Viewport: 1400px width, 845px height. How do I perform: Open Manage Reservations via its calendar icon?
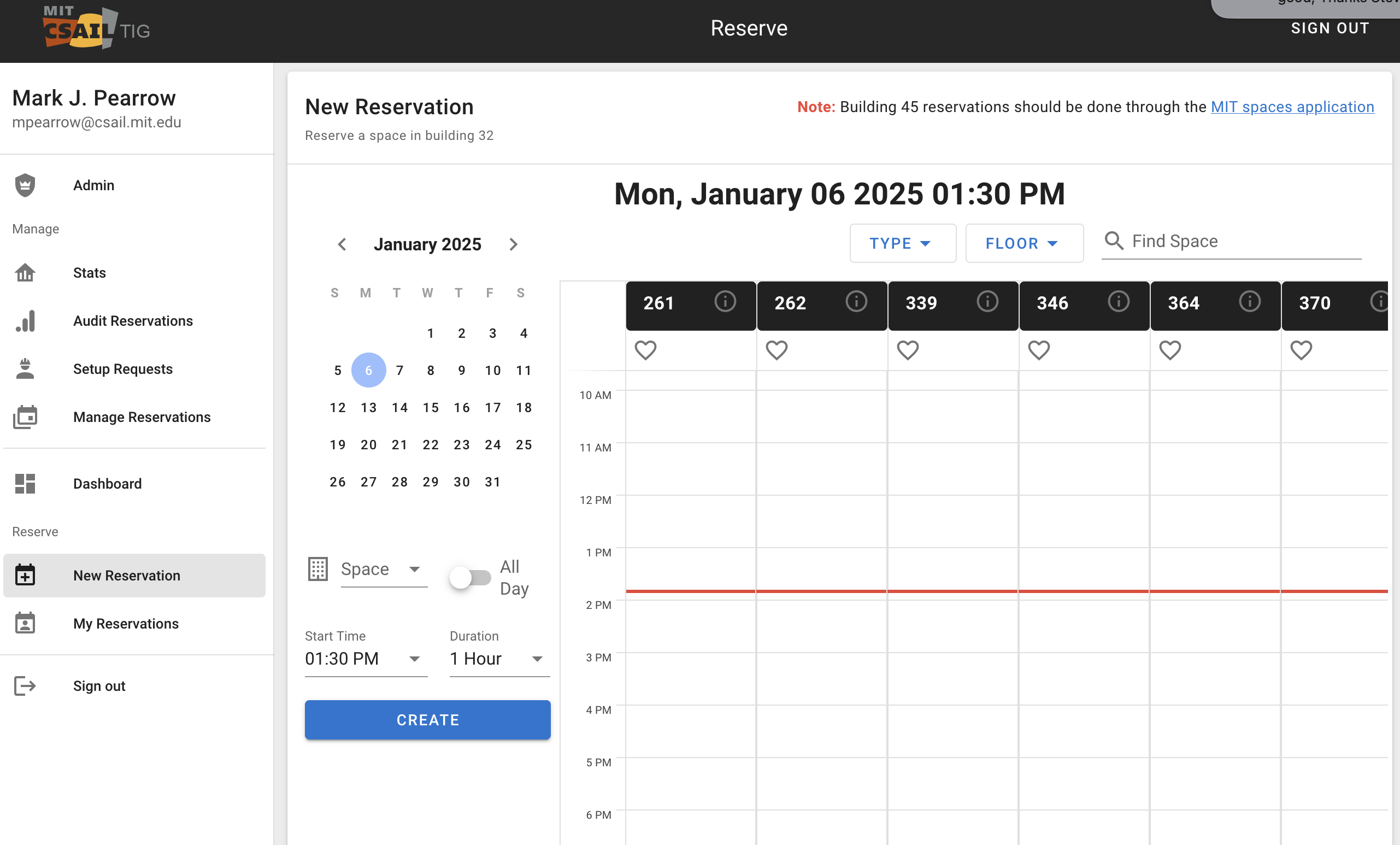click(x=25, y=416)
